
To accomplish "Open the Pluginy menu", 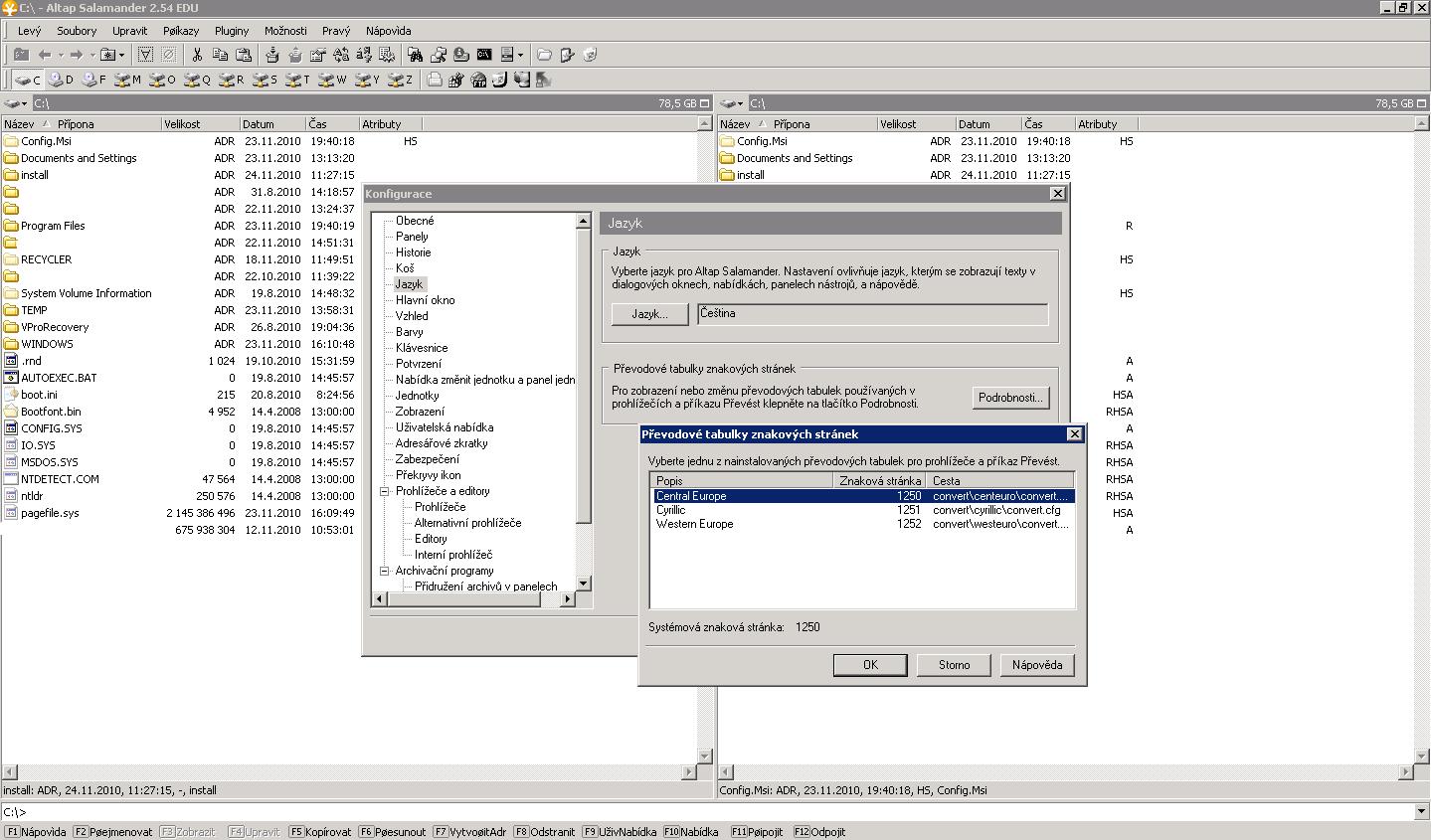I will 232,31.
